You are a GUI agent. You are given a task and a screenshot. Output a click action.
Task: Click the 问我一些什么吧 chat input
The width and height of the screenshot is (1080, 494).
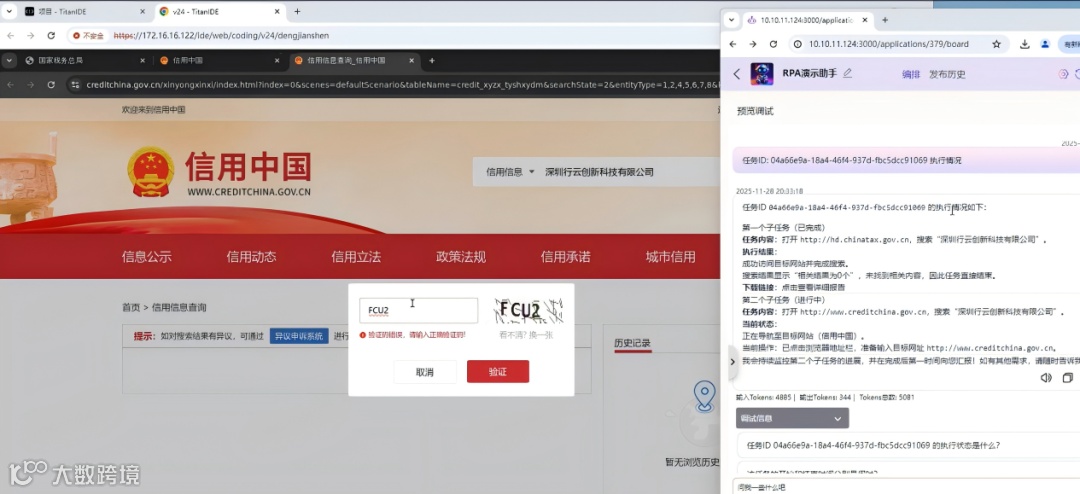(x=906, y=487)
